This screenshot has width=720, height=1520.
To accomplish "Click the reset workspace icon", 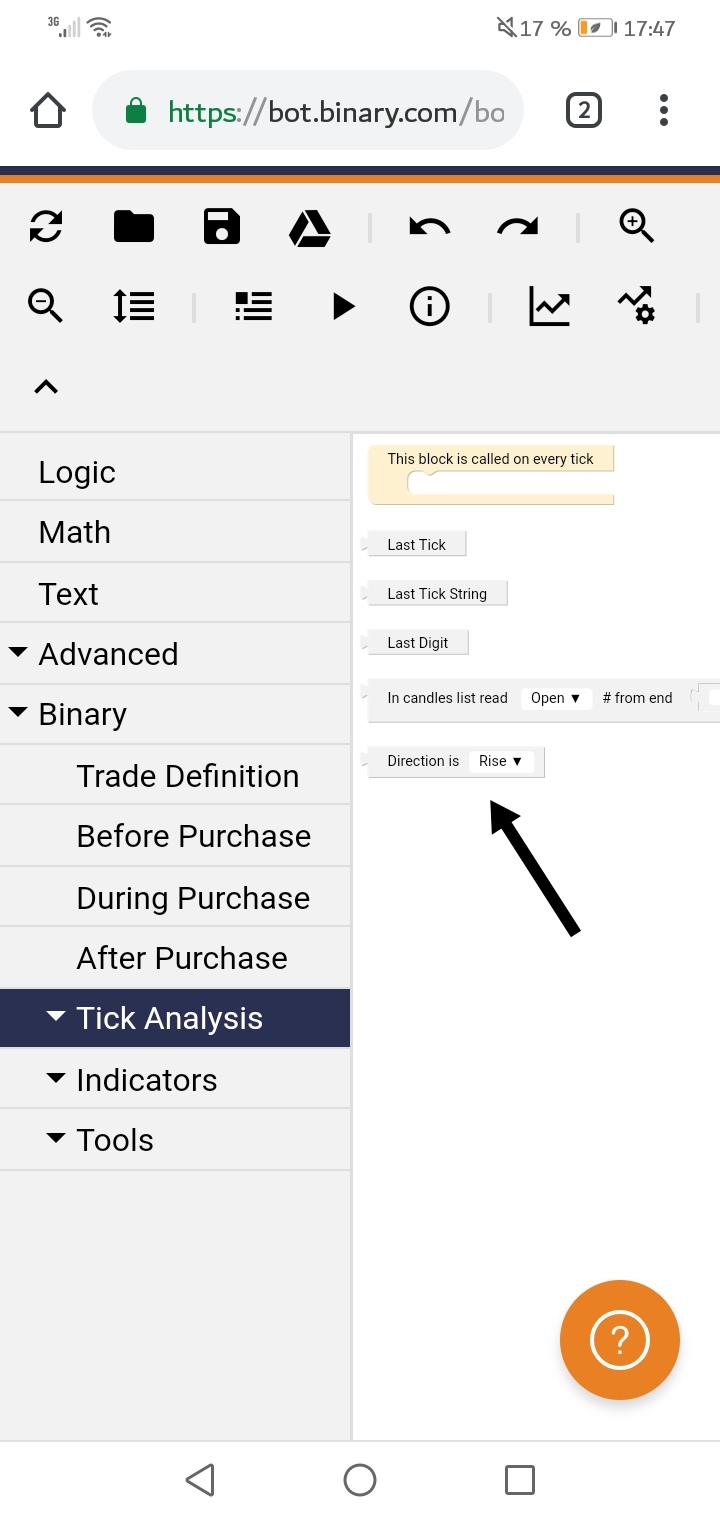I will tap(45, 227).
